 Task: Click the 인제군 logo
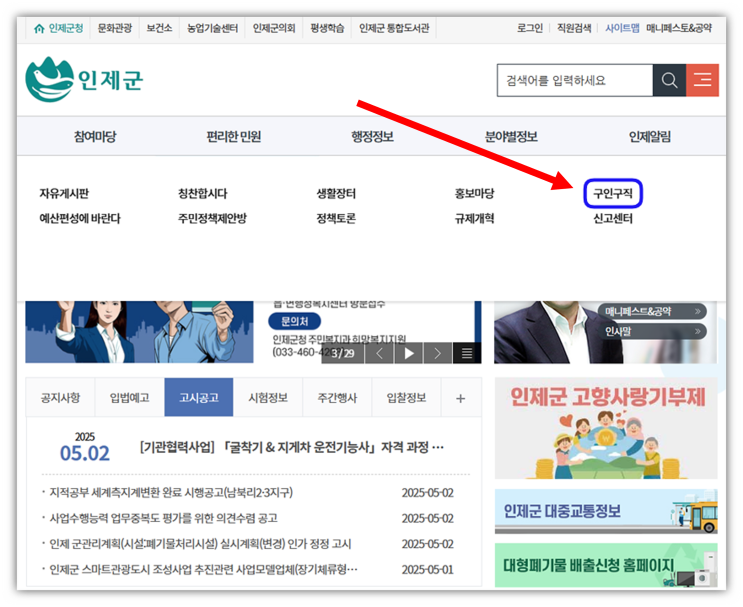84,79
